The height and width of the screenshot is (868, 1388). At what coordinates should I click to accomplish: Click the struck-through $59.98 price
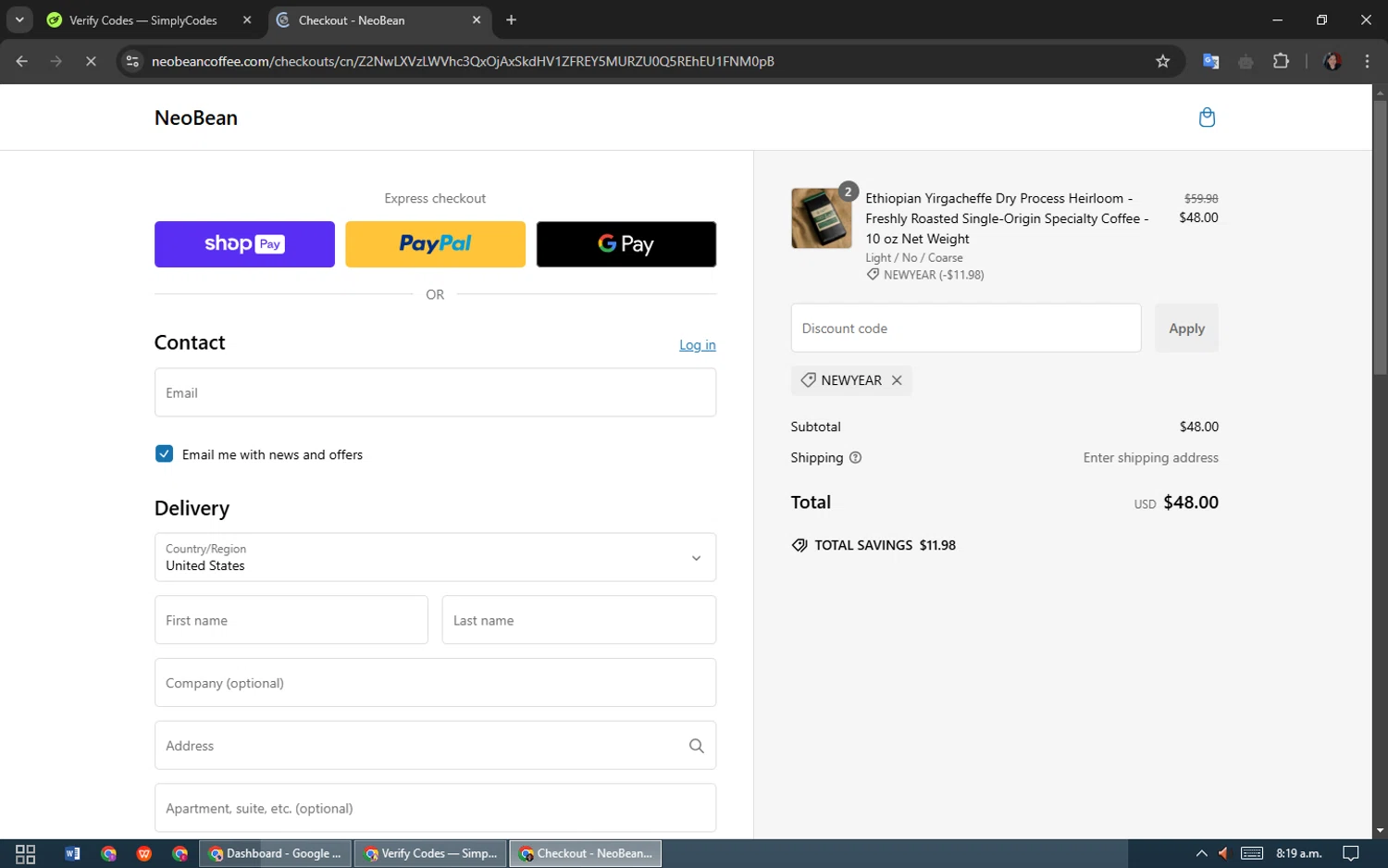click(1201, 198)
